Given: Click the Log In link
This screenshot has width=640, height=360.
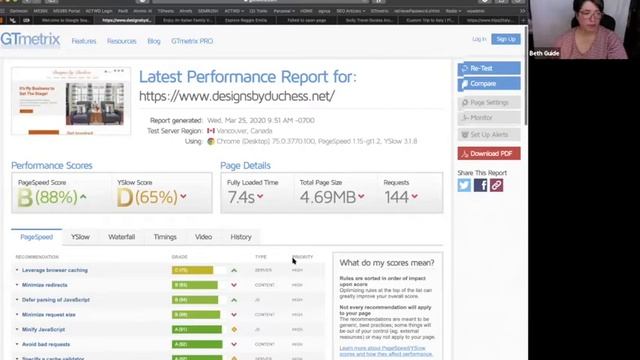Looking at the screenshot, I should (x=479, y=39).
